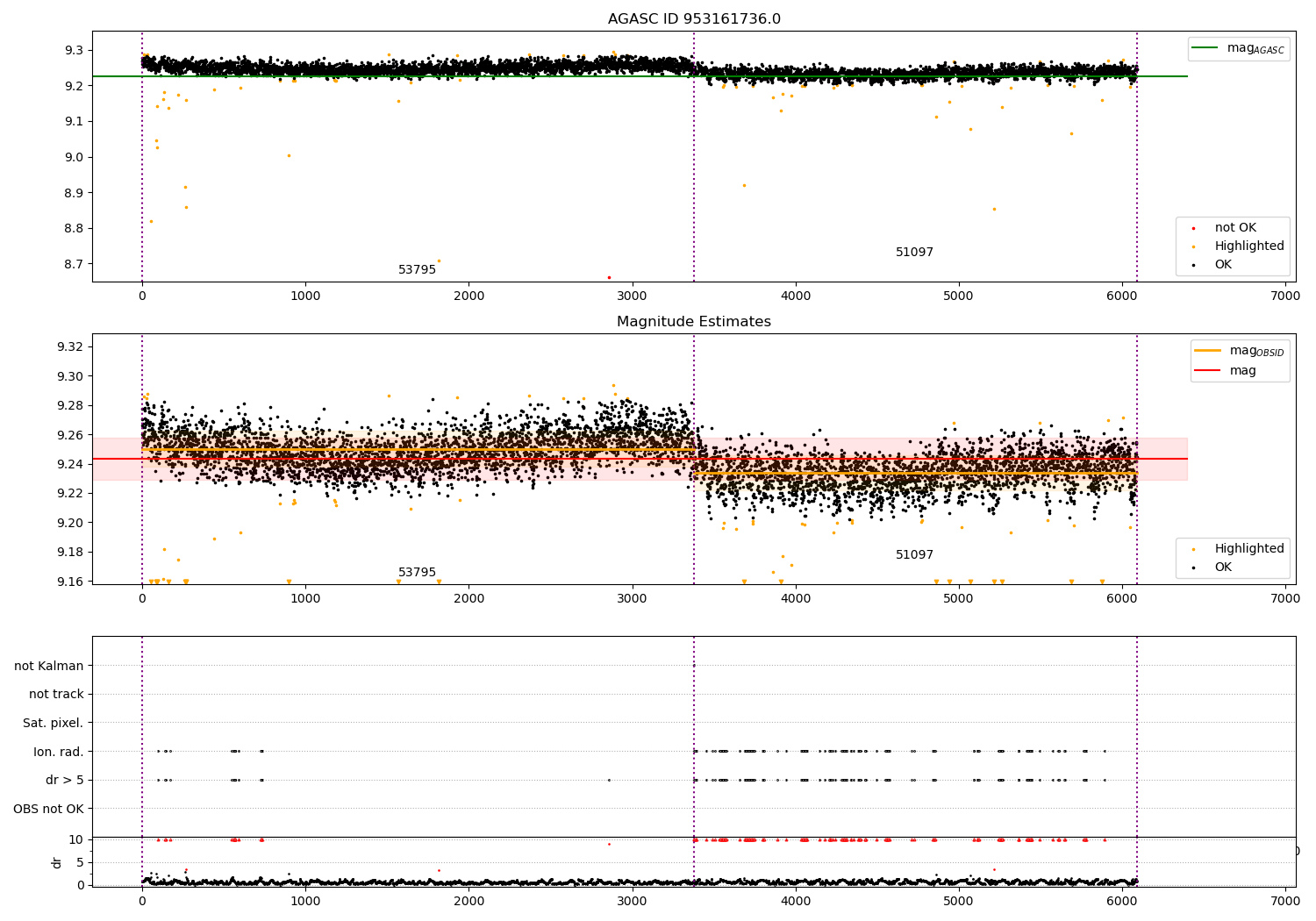Click the '6000' x-tick under the bottom plot
This screenshot has height=921, width=1316.
click(x=1122, y=901)
